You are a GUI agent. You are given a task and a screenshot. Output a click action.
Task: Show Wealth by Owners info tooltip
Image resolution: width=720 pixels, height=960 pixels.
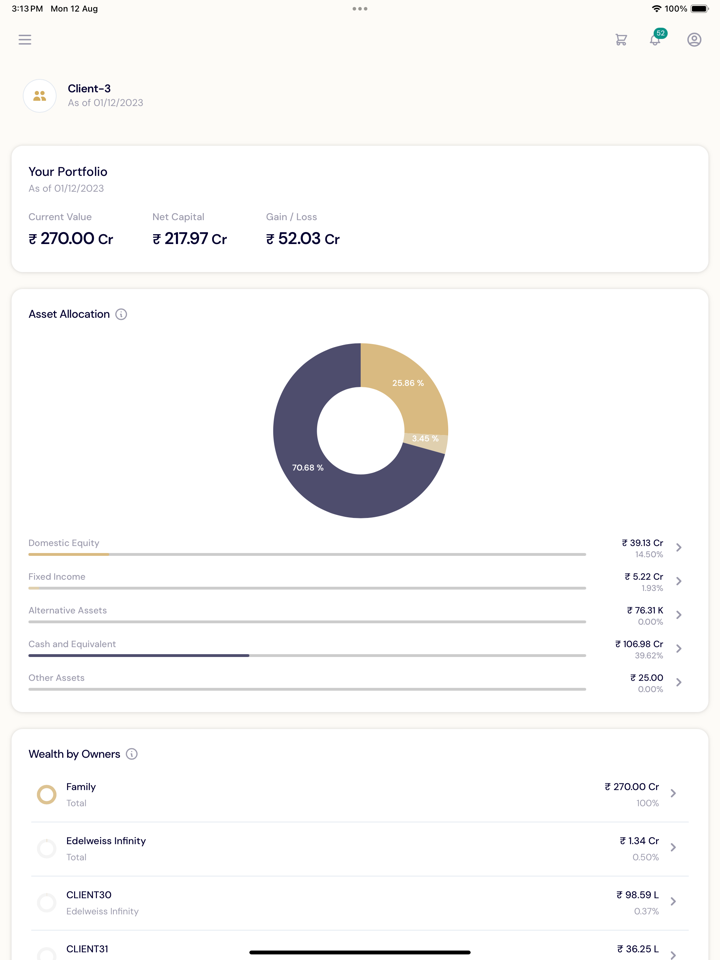pyautogui.click(x=132, y=754)
